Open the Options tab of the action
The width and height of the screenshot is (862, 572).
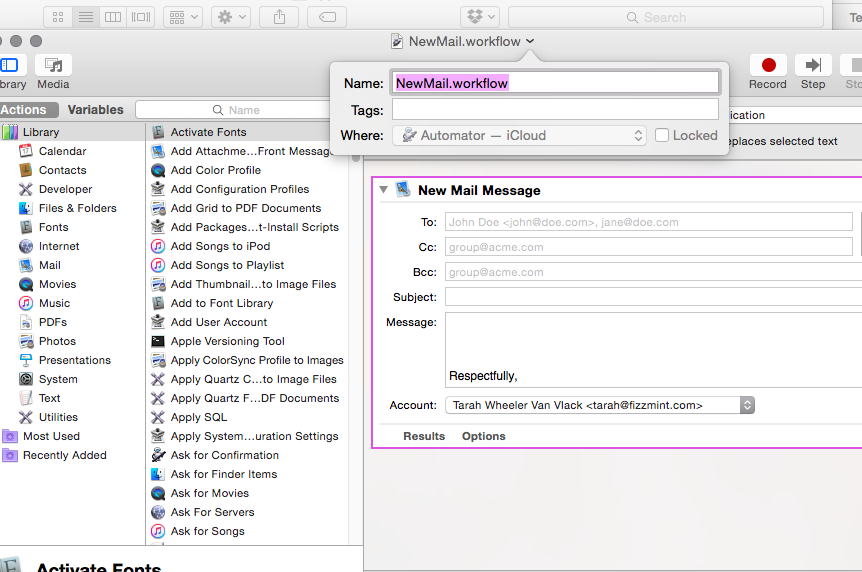point(484,436)
